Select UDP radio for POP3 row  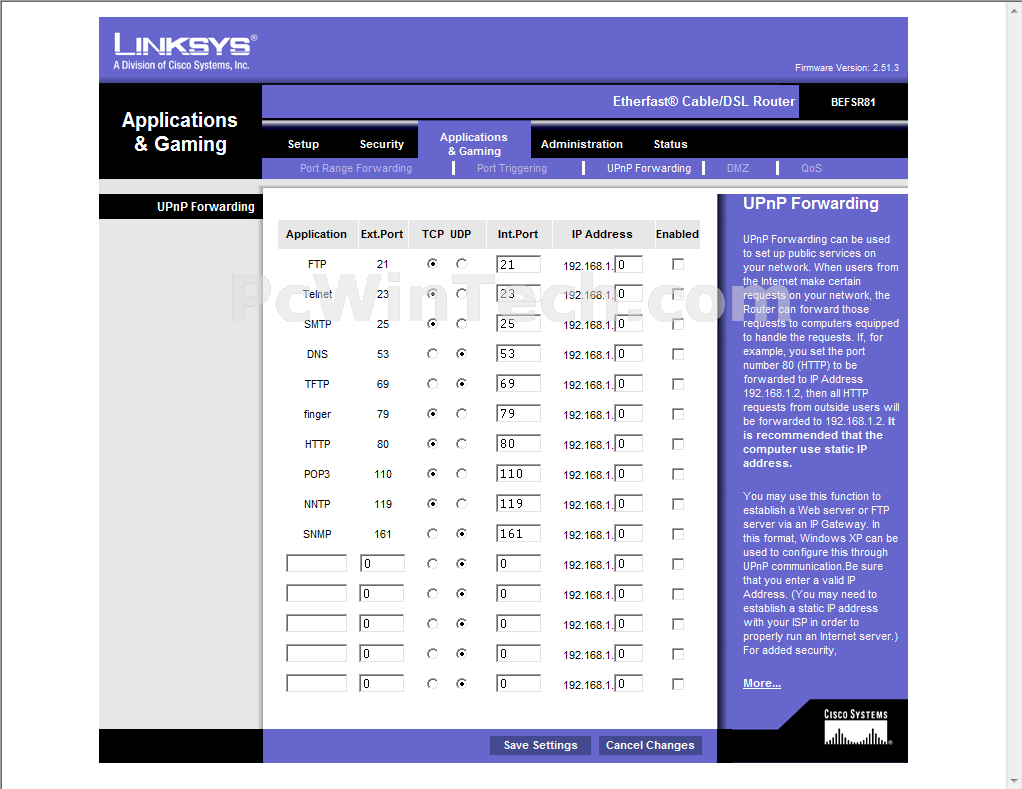tap(461, 474)
